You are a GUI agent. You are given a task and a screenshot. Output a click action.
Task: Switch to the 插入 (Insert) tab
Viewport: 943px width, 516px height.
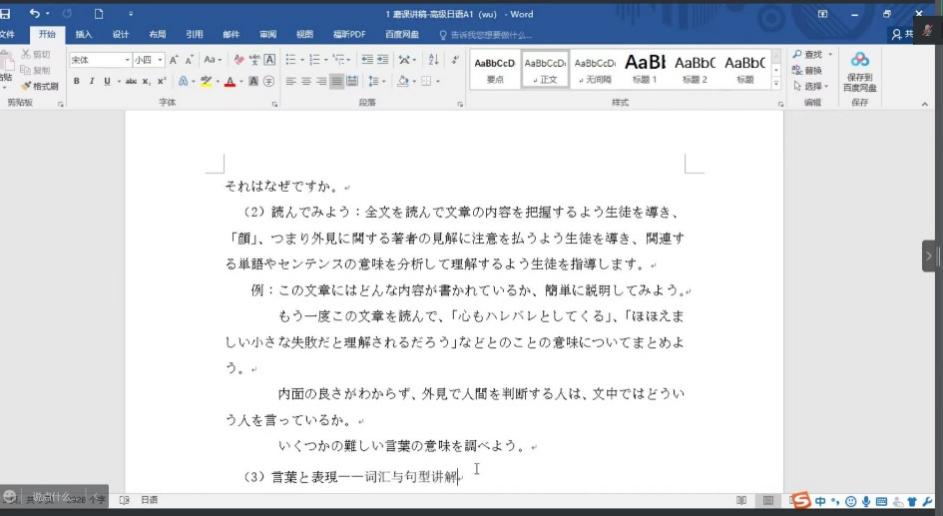(84, 34)
